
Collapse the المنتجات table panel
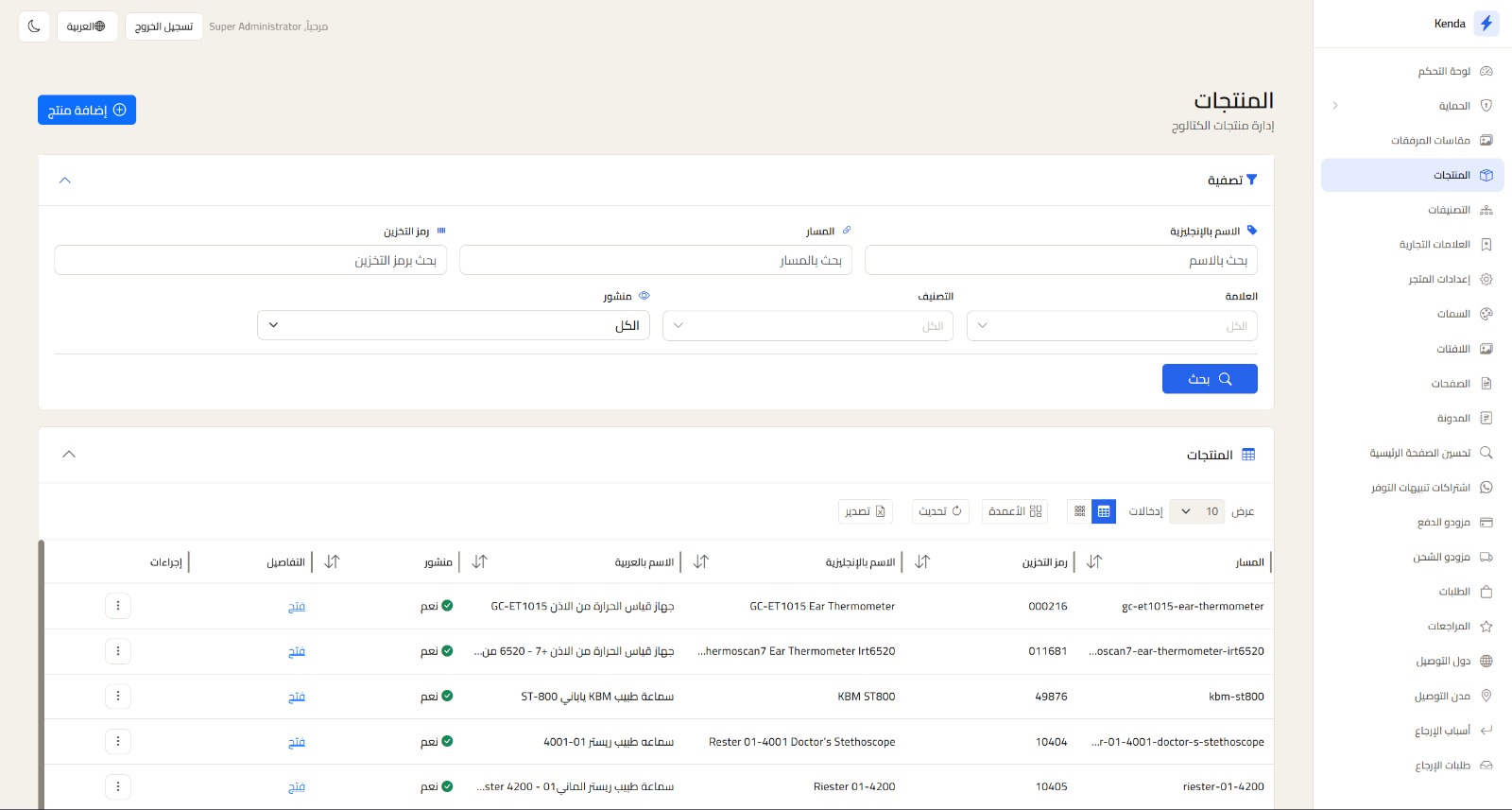point(69,455)
